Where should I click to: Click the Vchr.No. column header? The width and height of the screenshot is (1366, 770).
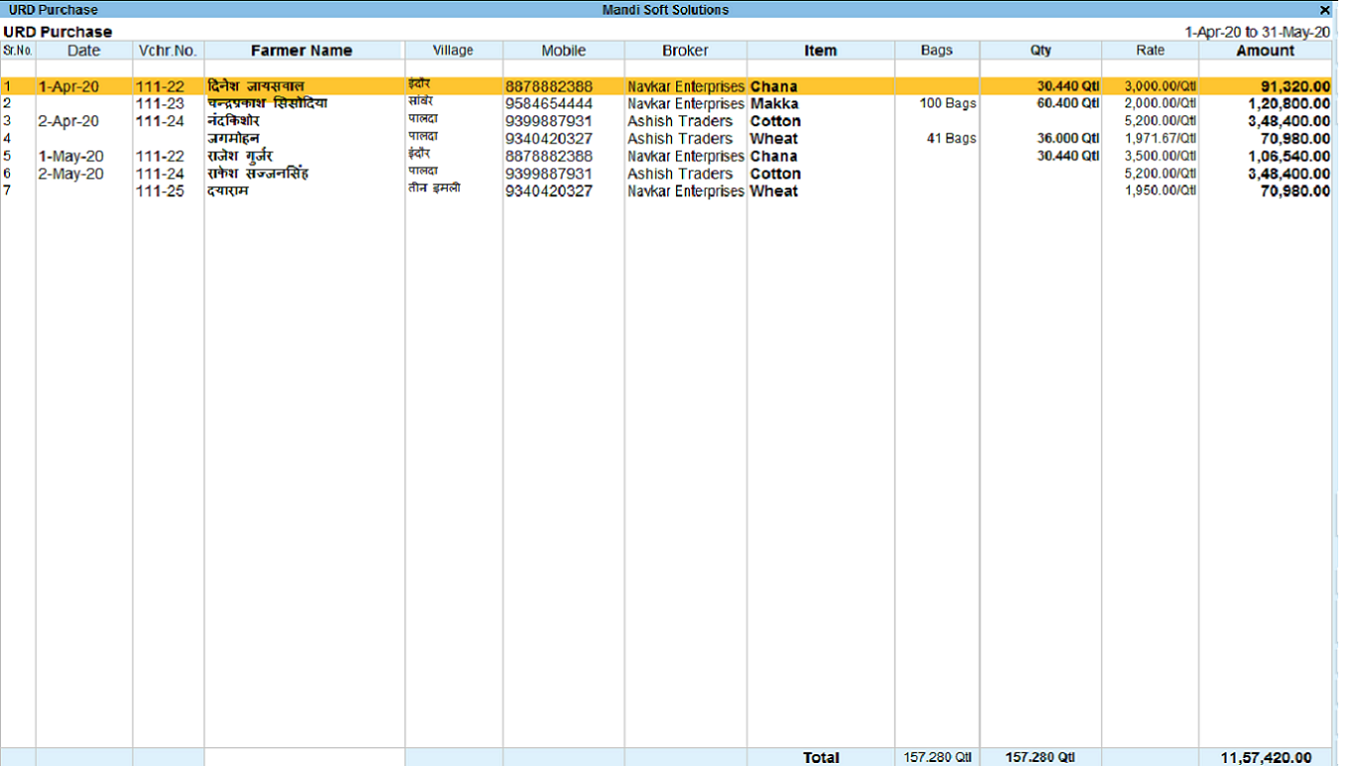(168, 50)
